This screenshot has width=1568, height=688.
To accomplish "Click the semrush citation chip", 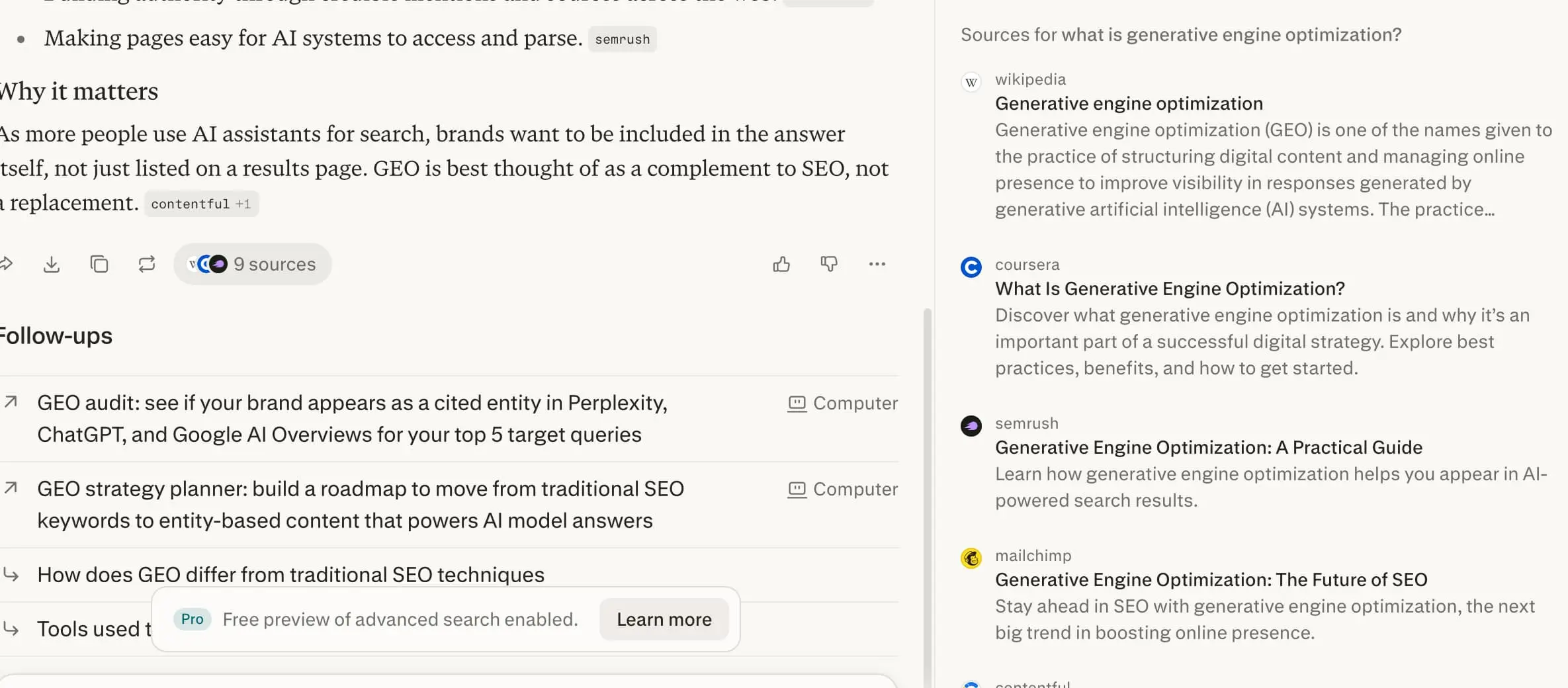I will click(623, 39).
